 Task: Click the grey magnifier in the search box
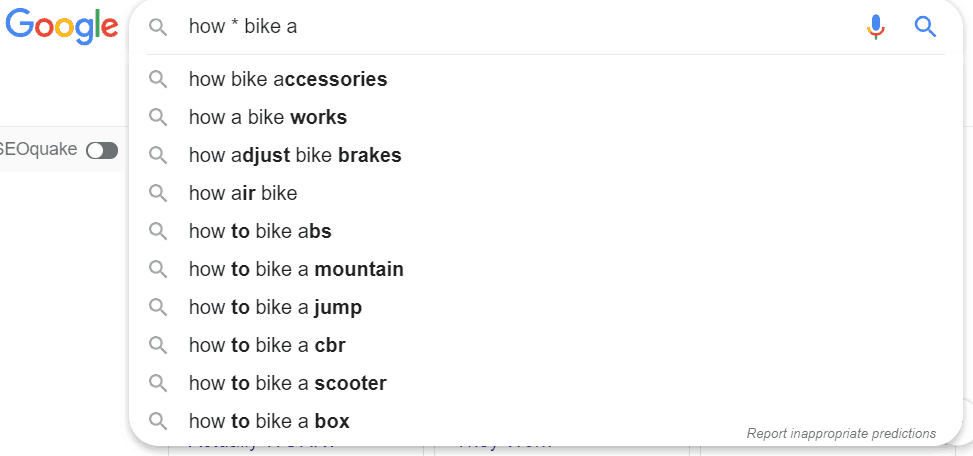coord(157,27)
